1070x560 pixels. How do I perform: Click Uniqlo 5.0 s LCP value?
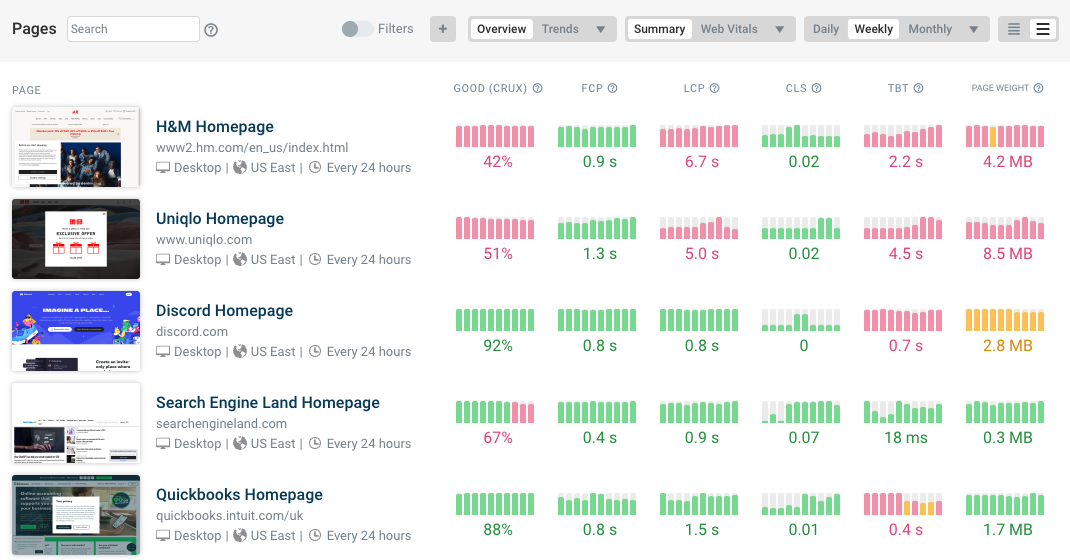702,254
